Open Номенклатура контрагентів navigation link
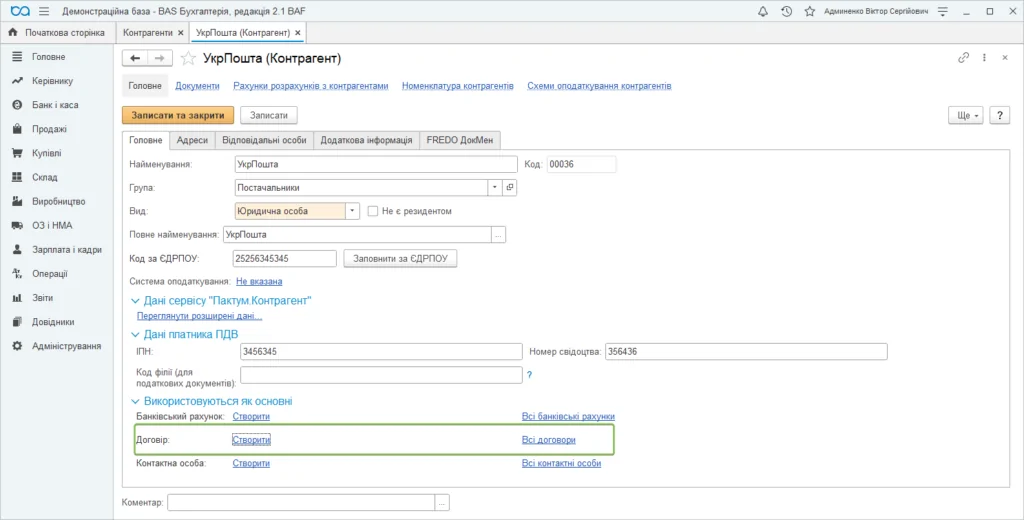The height and width of the screenshot is (520, 1024). click(x=458, y=86)
